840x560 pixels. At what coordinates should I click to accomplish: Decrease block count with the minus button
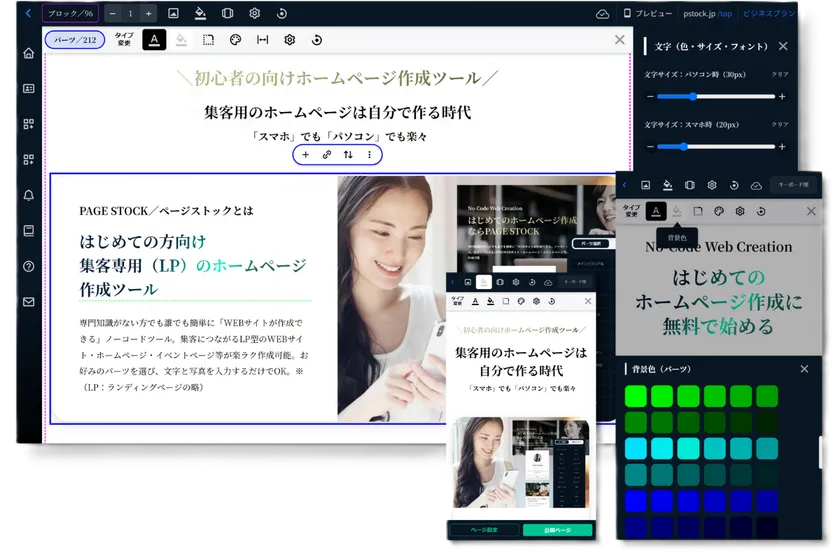112,13
